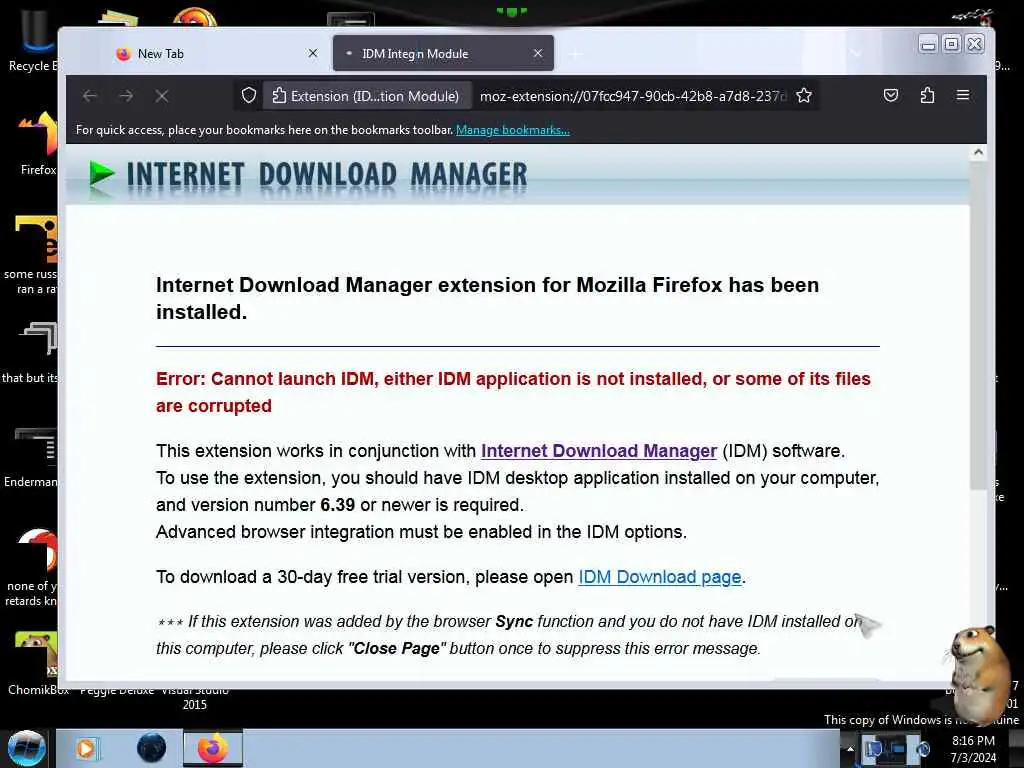Launch Windows Media Player from taskbar
Screen dimensions: 1024x768
coord(86,748)
